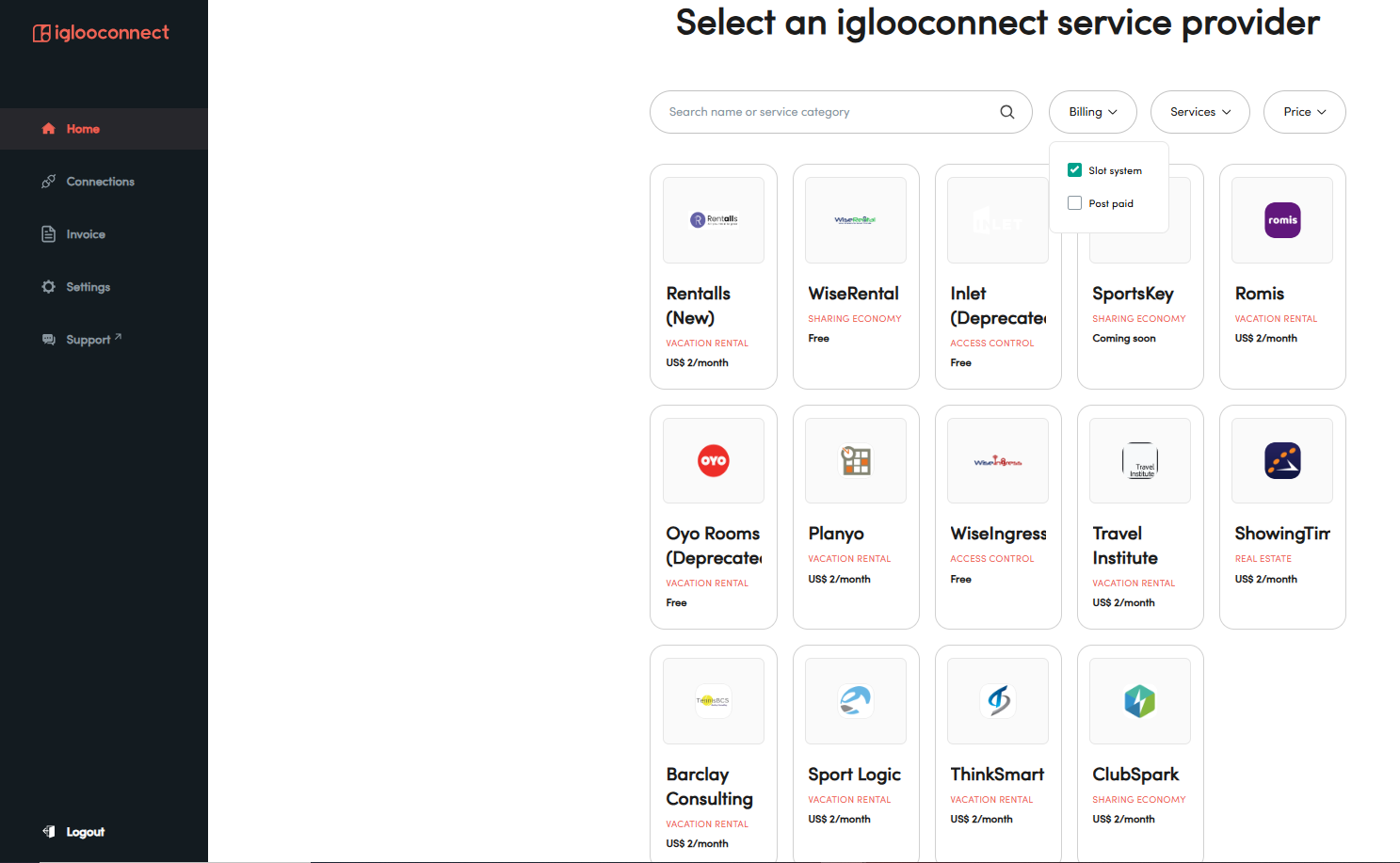
Task: Select the Travel Institute logo
Action: 1140,461
